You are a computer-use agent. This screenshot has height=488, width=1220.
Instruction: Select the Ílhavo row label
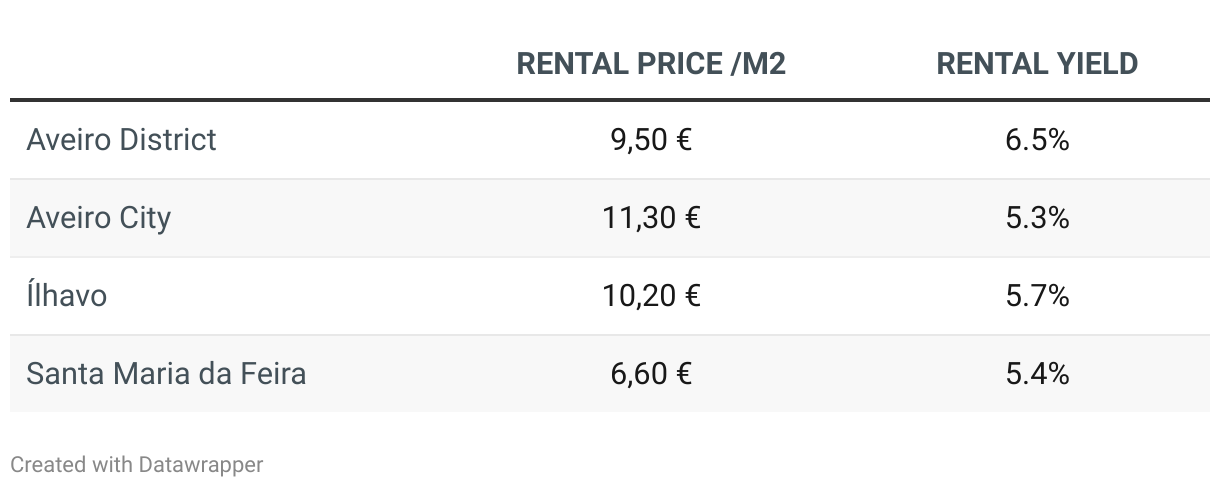click(x=66, y=296)
